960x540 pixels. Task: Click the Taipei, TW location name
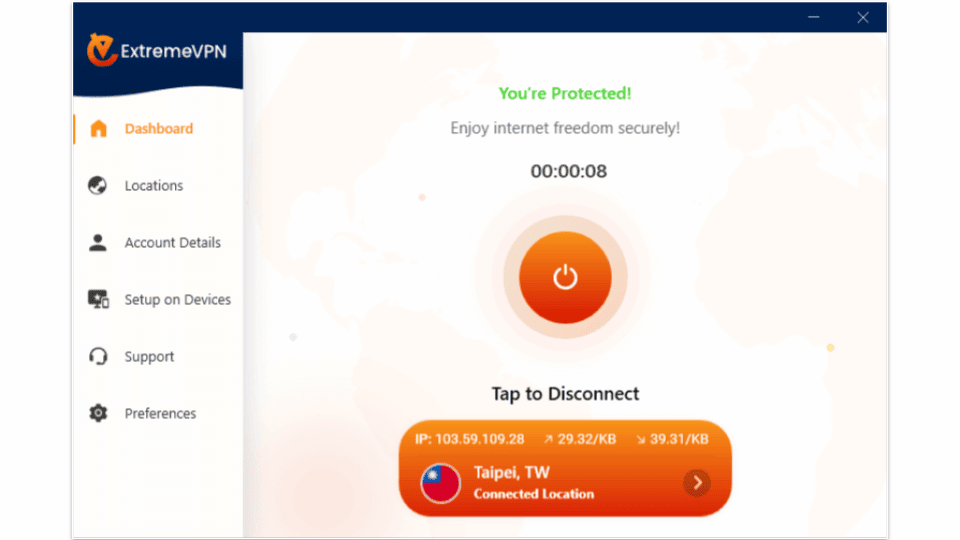click(x=512, y=473)
